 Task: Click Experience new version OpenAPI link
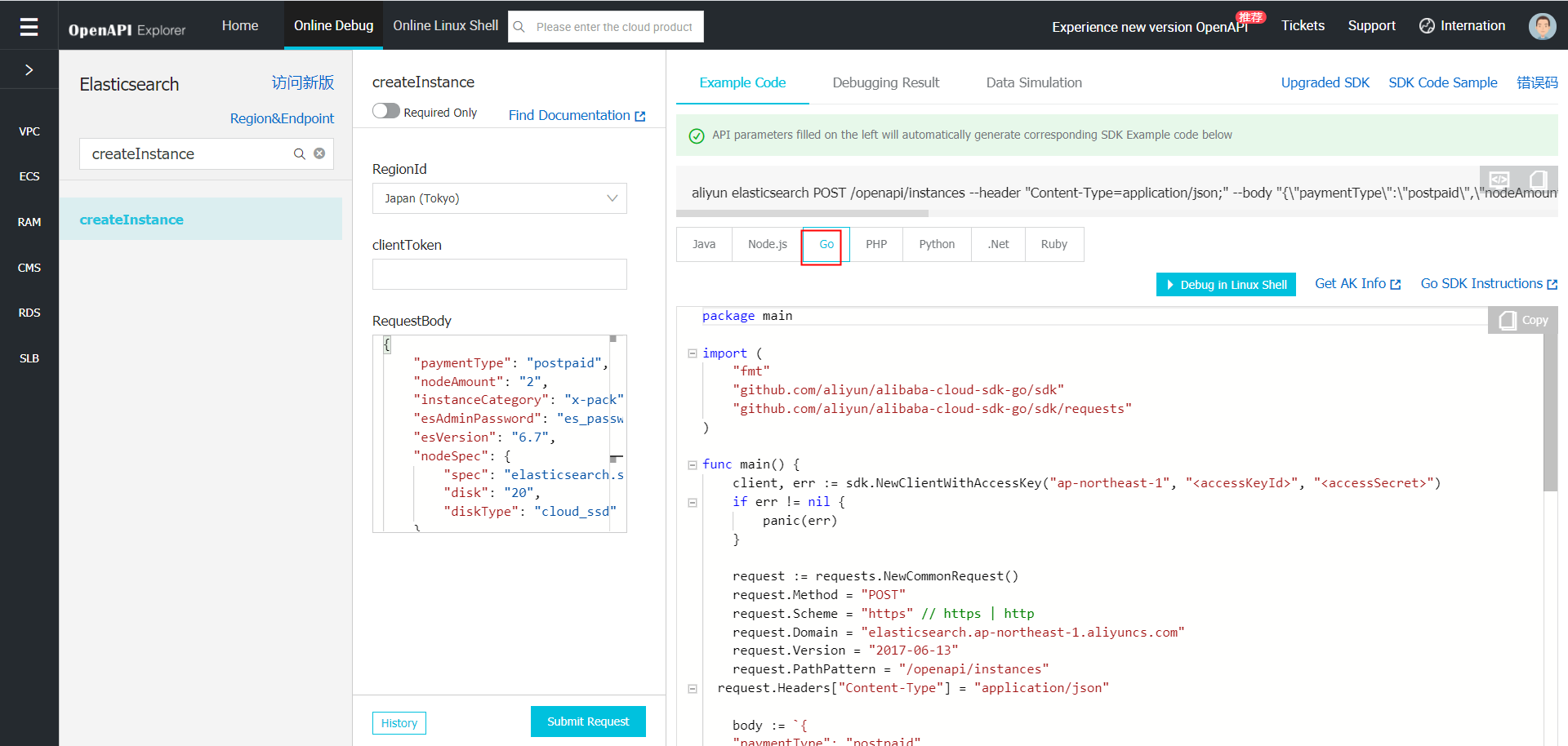[x=1150, y=27]
